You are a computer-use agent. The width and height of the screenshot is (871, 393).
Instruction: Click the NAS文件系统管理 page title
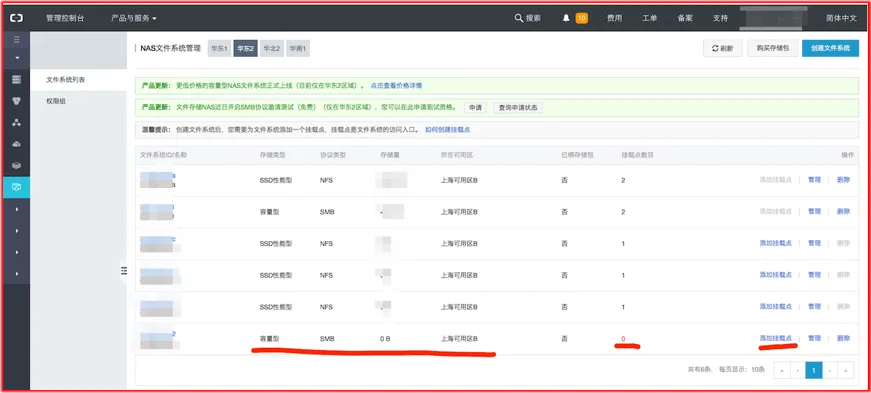[171, 48]
